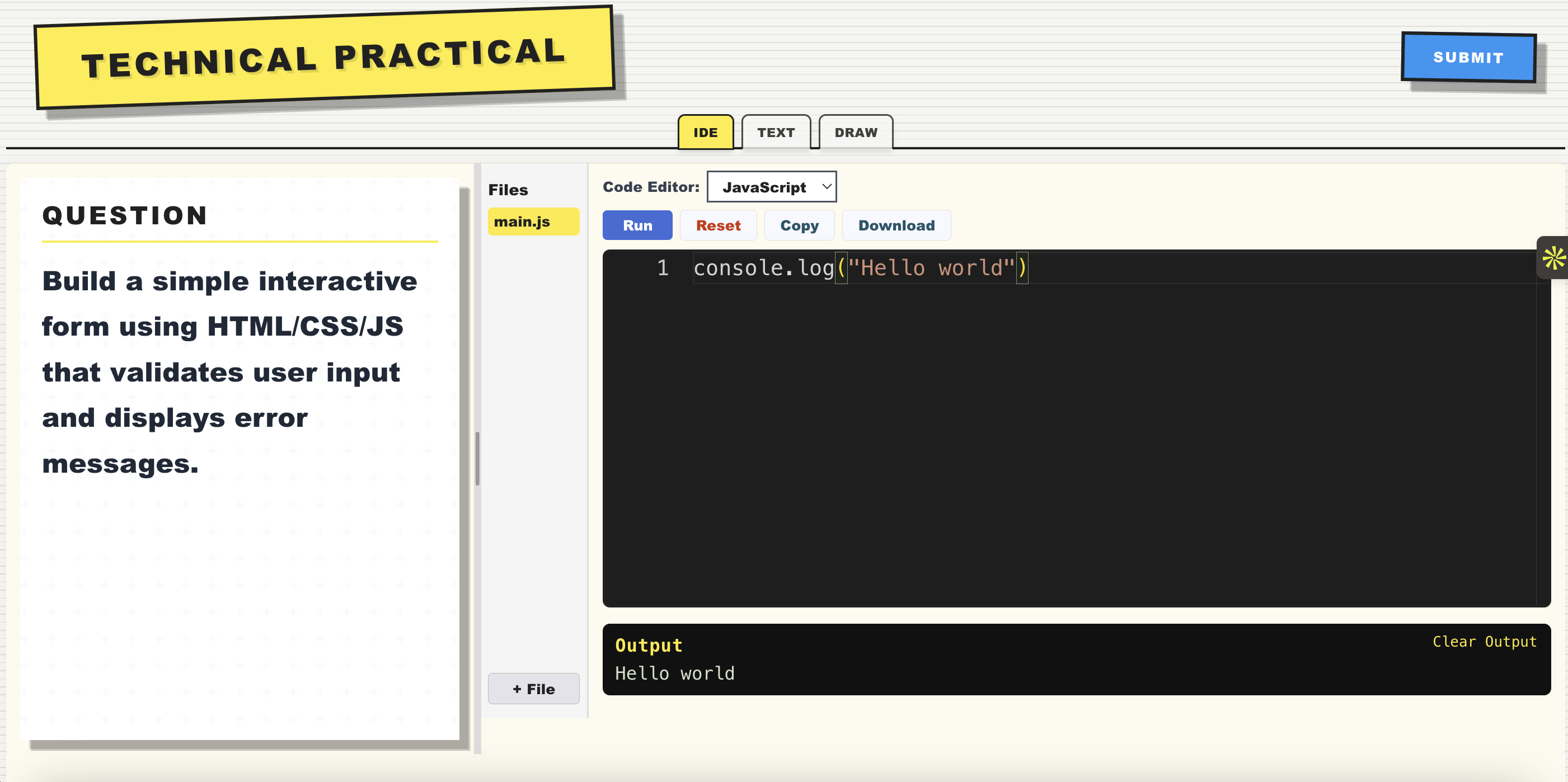Screen dimensions: 1568x782
Task: Switch to the DRAW tab
Action: [x=855, y=132]
